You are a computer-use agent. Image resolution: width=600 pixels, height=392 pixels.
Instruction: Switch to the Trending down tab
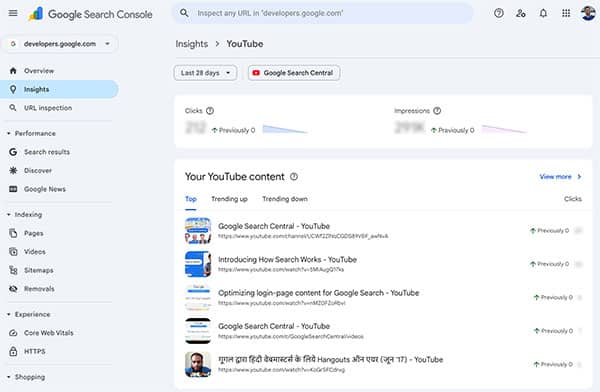(x=285, y=199)
